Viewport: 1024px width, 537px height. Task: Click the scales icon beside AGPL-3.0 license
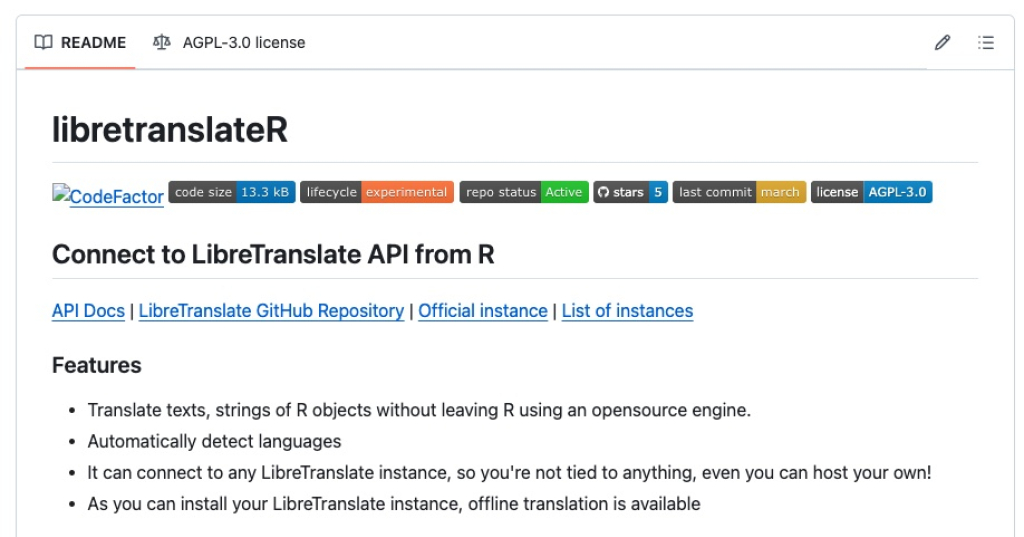[x=161, y=42]
